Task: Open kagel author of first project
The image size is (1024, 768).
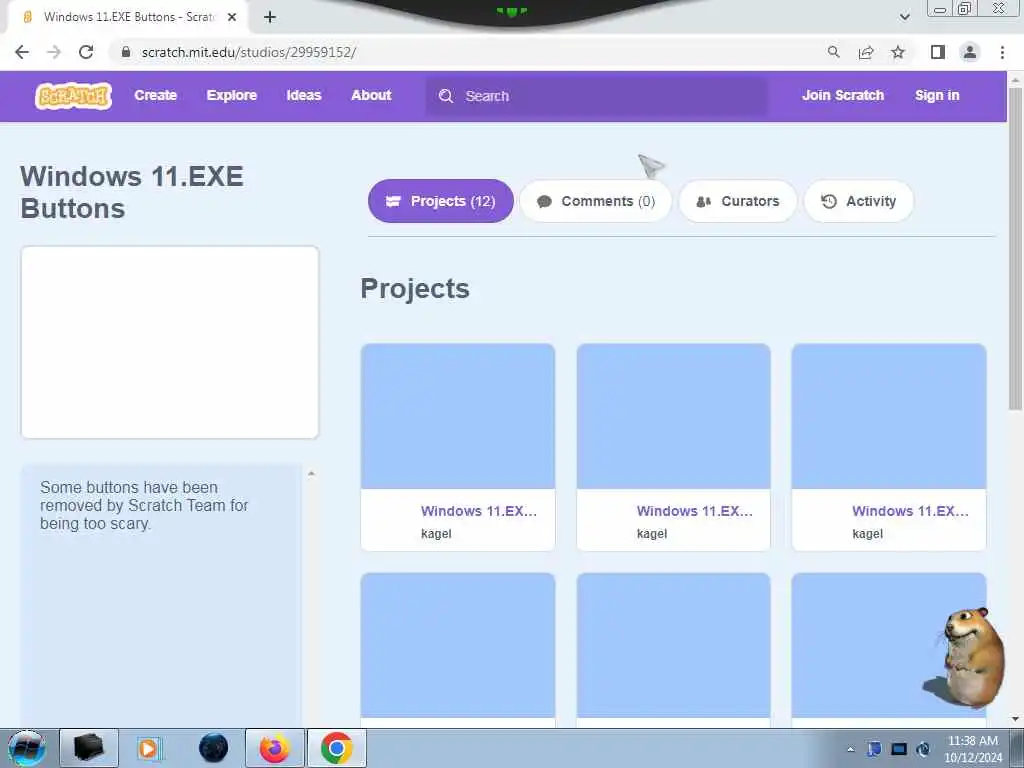Action: 436,534
